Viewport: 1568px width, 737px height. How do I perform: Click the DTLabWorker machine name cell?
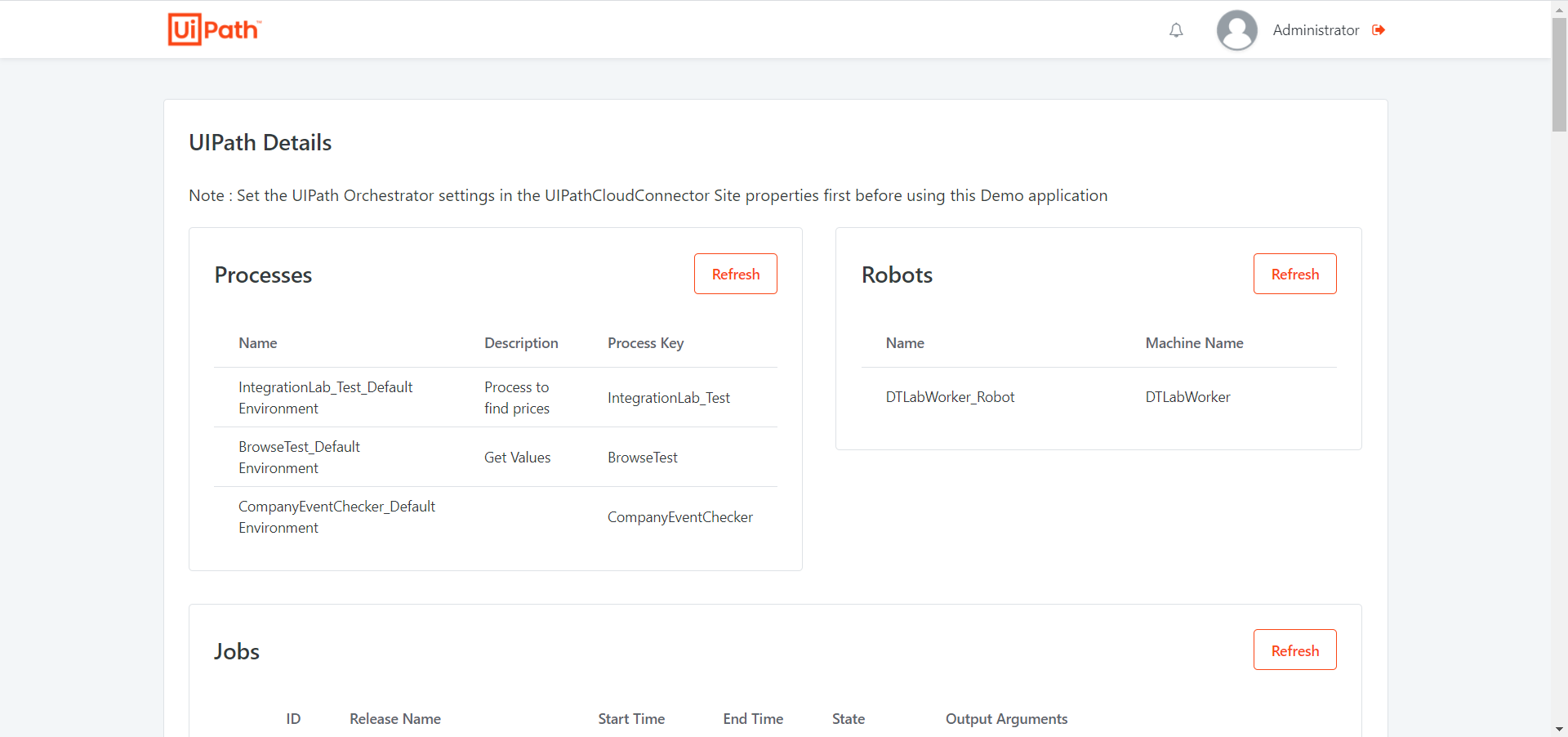1187,397
